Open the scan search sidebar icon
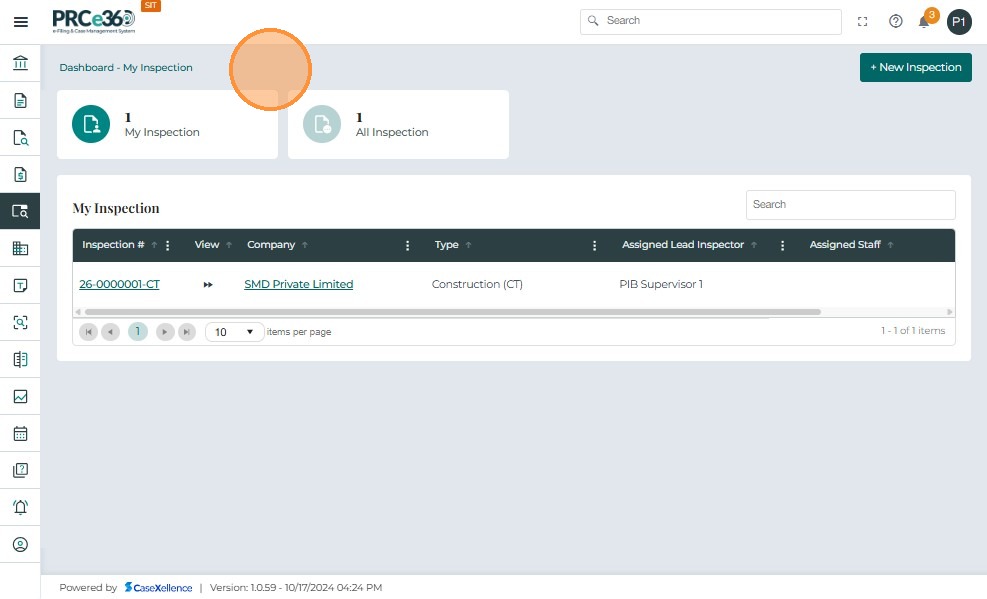This screenshot has height=599, width=987. 20,323
